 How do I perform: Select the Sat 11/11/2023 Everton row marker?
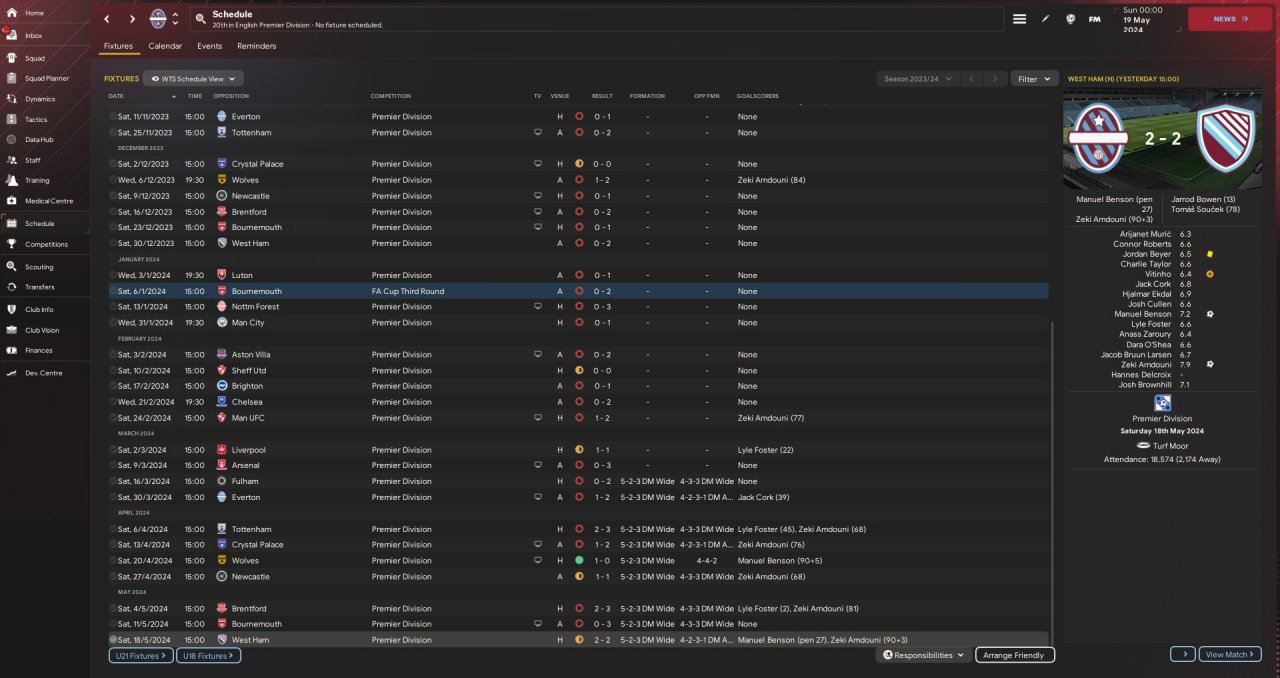pos(113,117)
